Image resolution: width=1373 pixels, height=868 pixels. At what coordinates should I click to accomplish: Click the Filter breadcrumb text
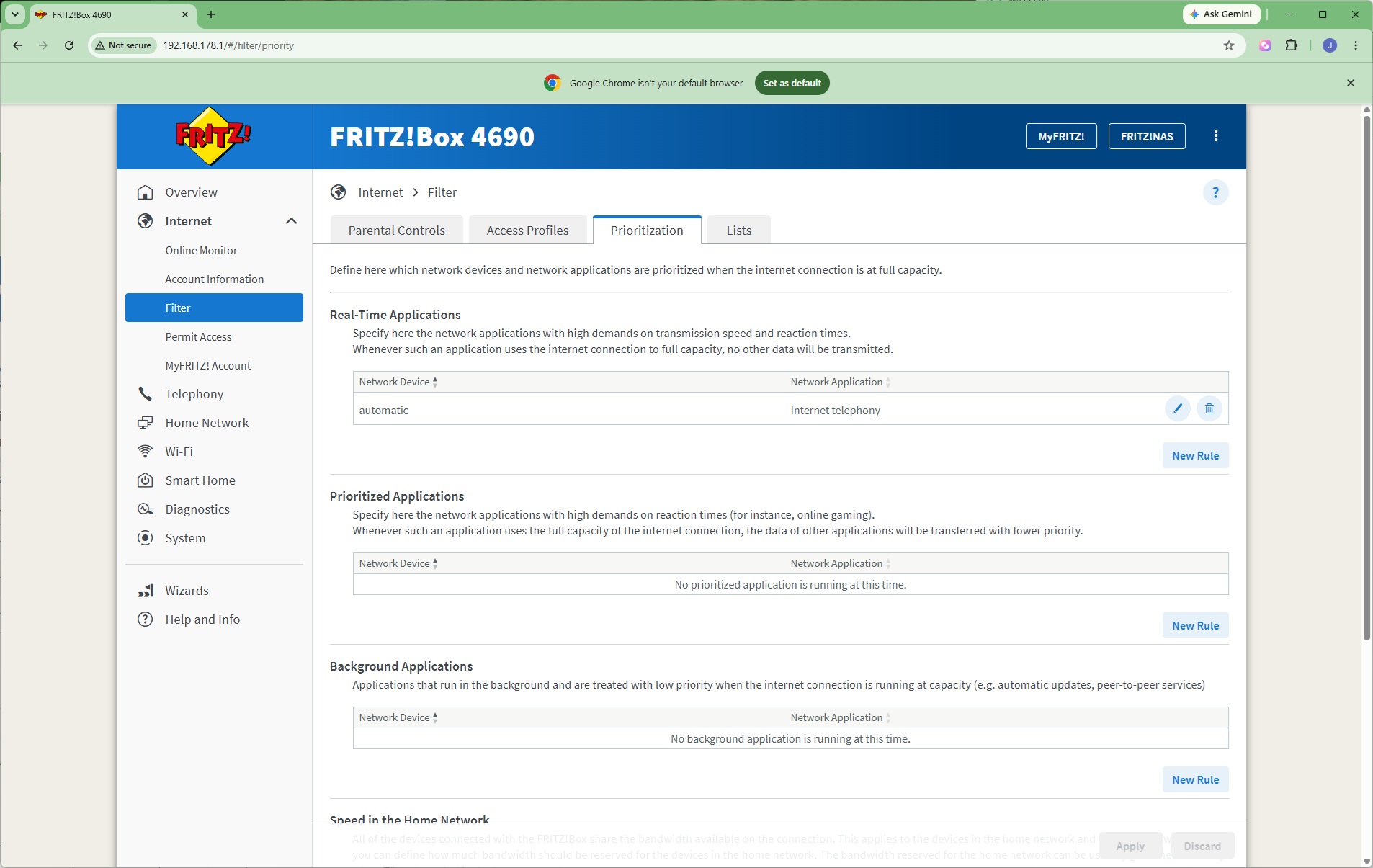click(x=442, y=192)
